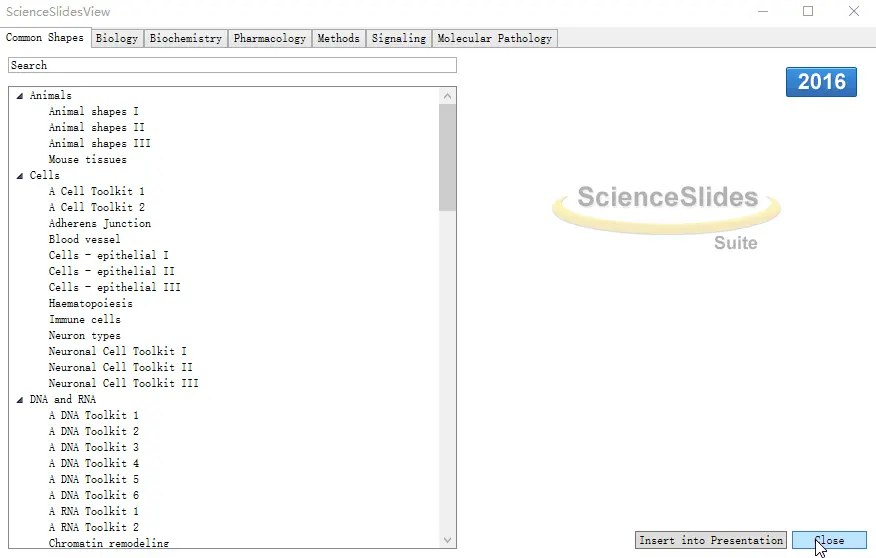Click the Cells category label
876x558 pixels.
44,175
